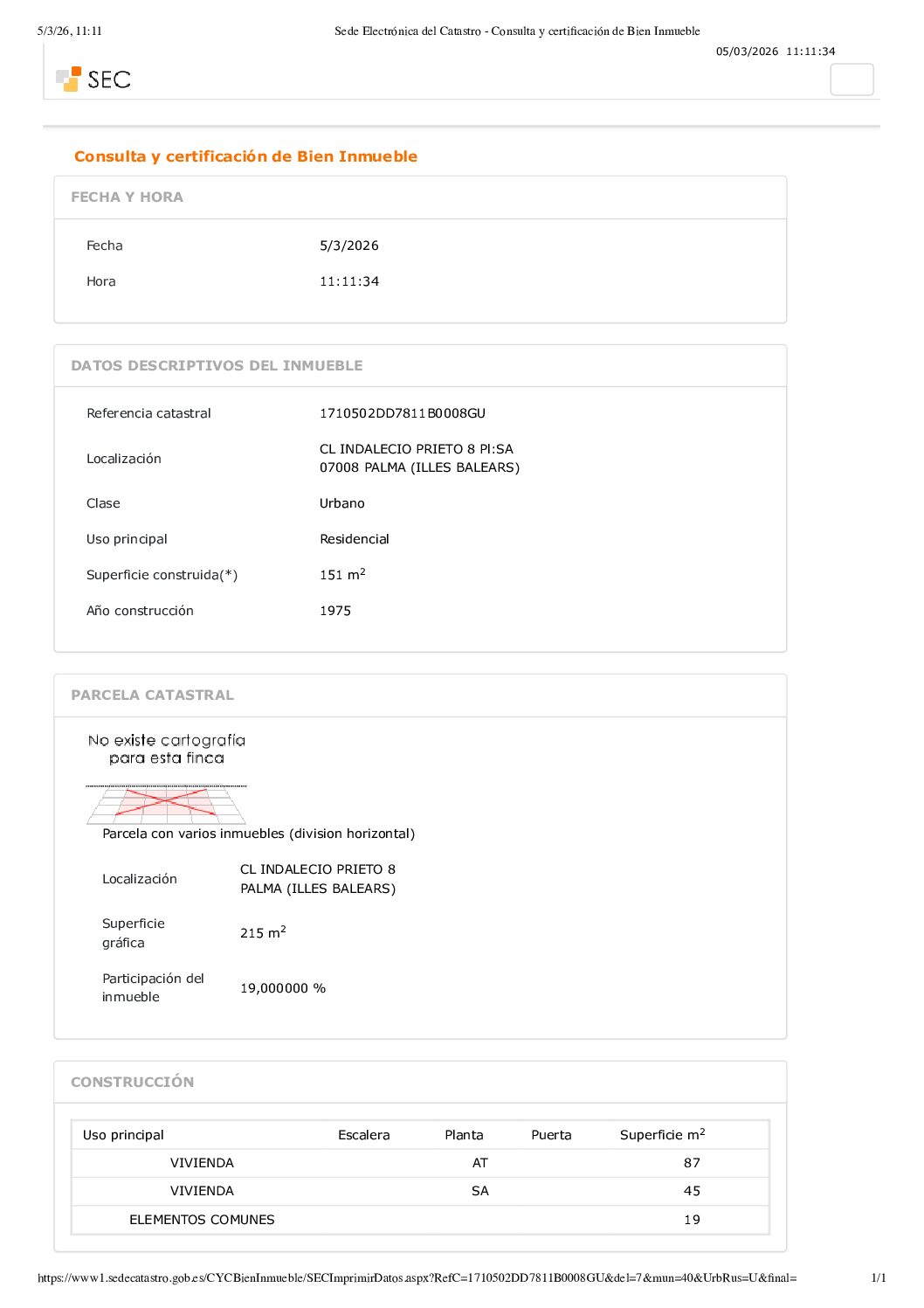Click the CONSTRUCCIÓN section header

132,1082
